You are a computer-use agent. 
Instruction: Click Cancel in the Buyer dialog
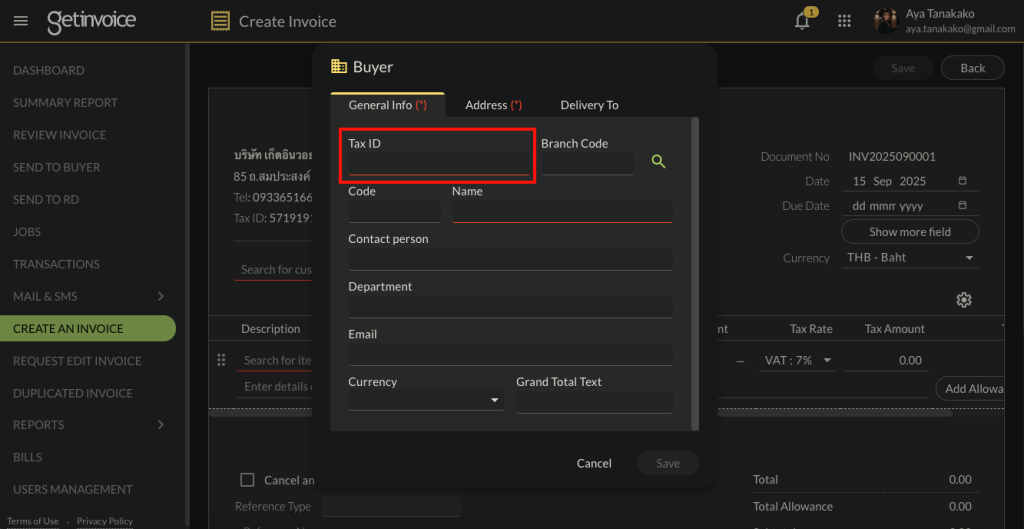click(594, 463)
